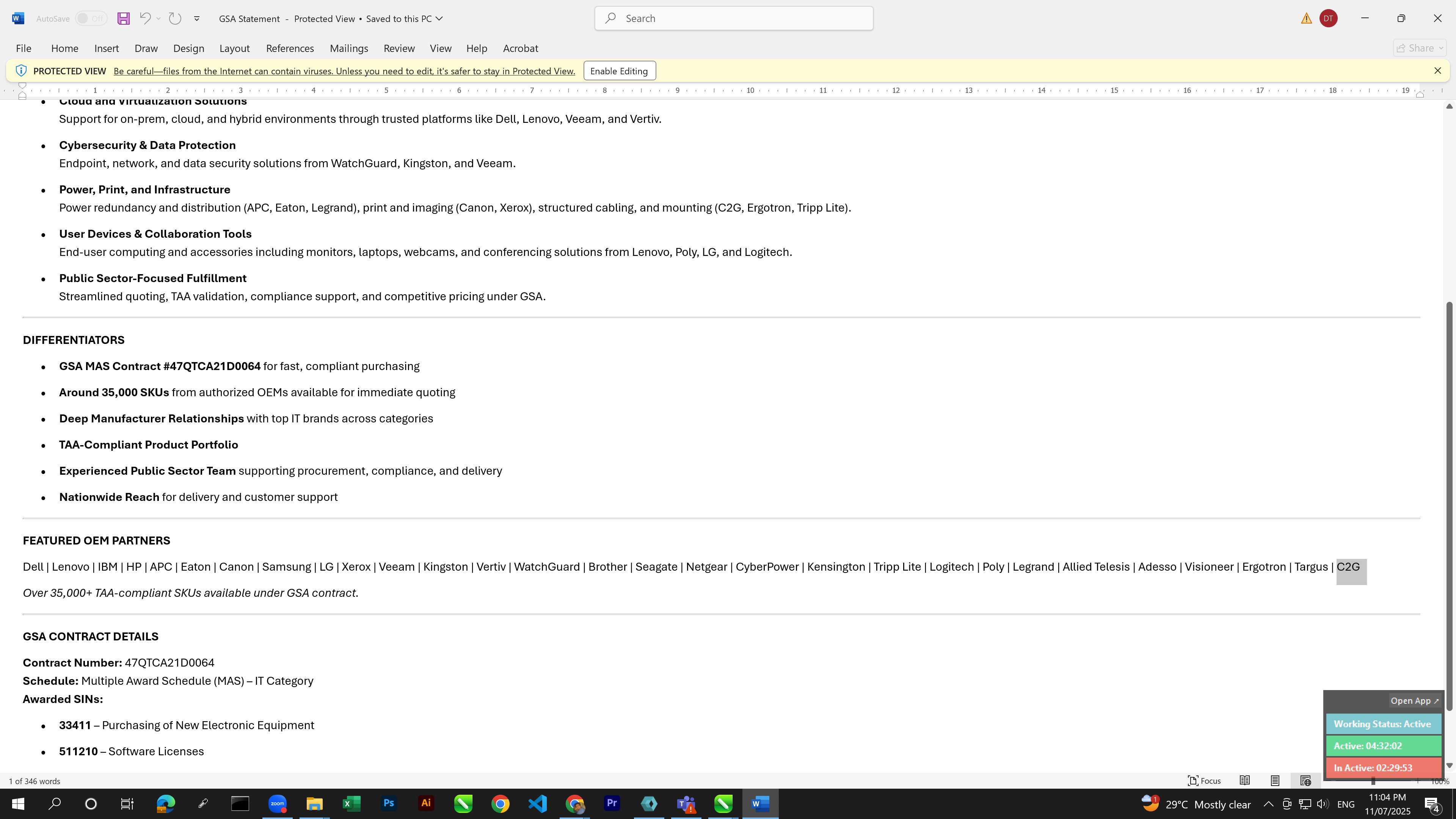
Task: Open the Review tab
Action: tap(399, 48)
